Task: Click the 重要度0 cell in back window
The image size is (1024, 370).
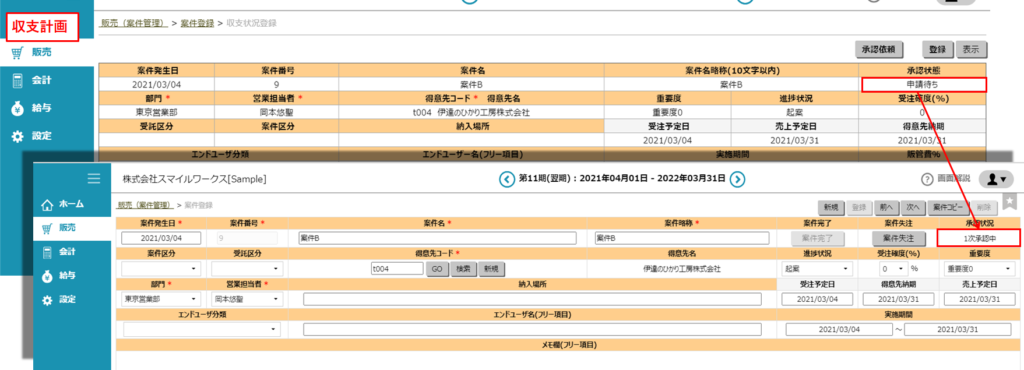Action: (x=668, y=112)
